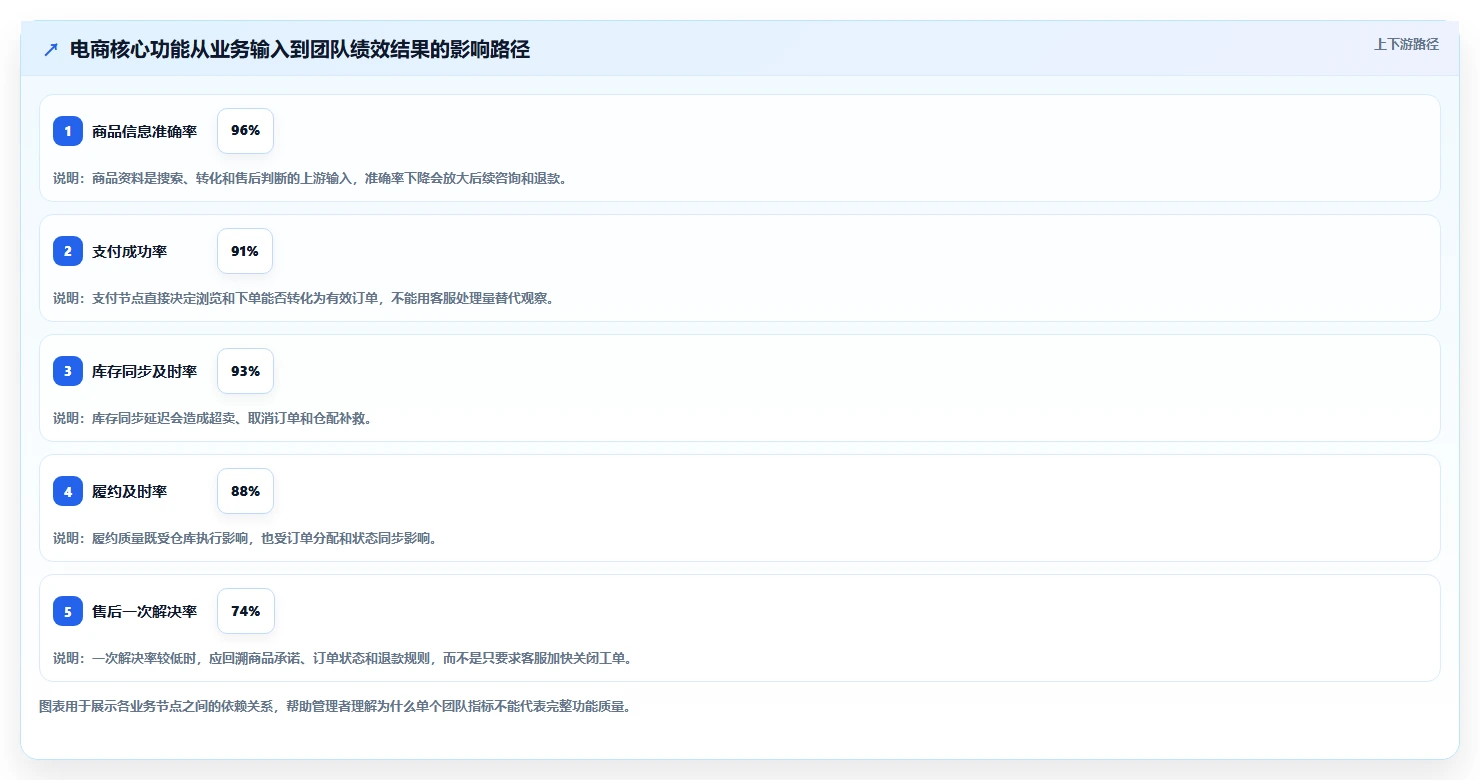This screenshot has height=780, width=1480.
Task: Click the 88% value pill
Action: (245, 491)
